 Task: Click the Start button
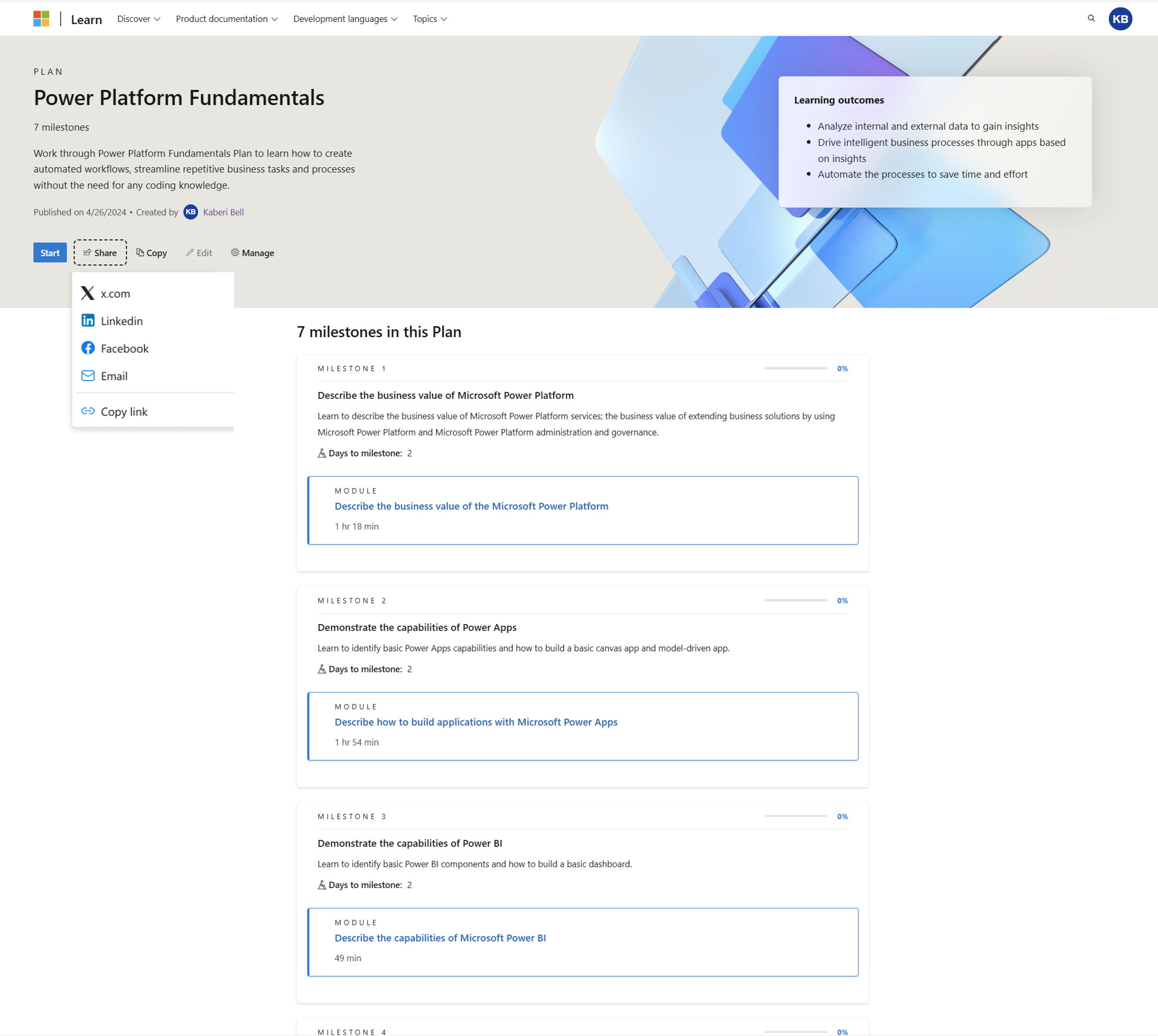(x=50, y=253)
